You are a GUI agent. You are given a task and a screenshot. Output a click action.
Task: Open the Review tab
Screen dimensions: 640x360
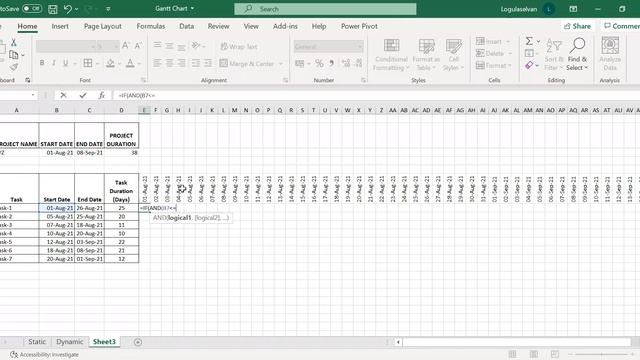click(x=218, y=26)
